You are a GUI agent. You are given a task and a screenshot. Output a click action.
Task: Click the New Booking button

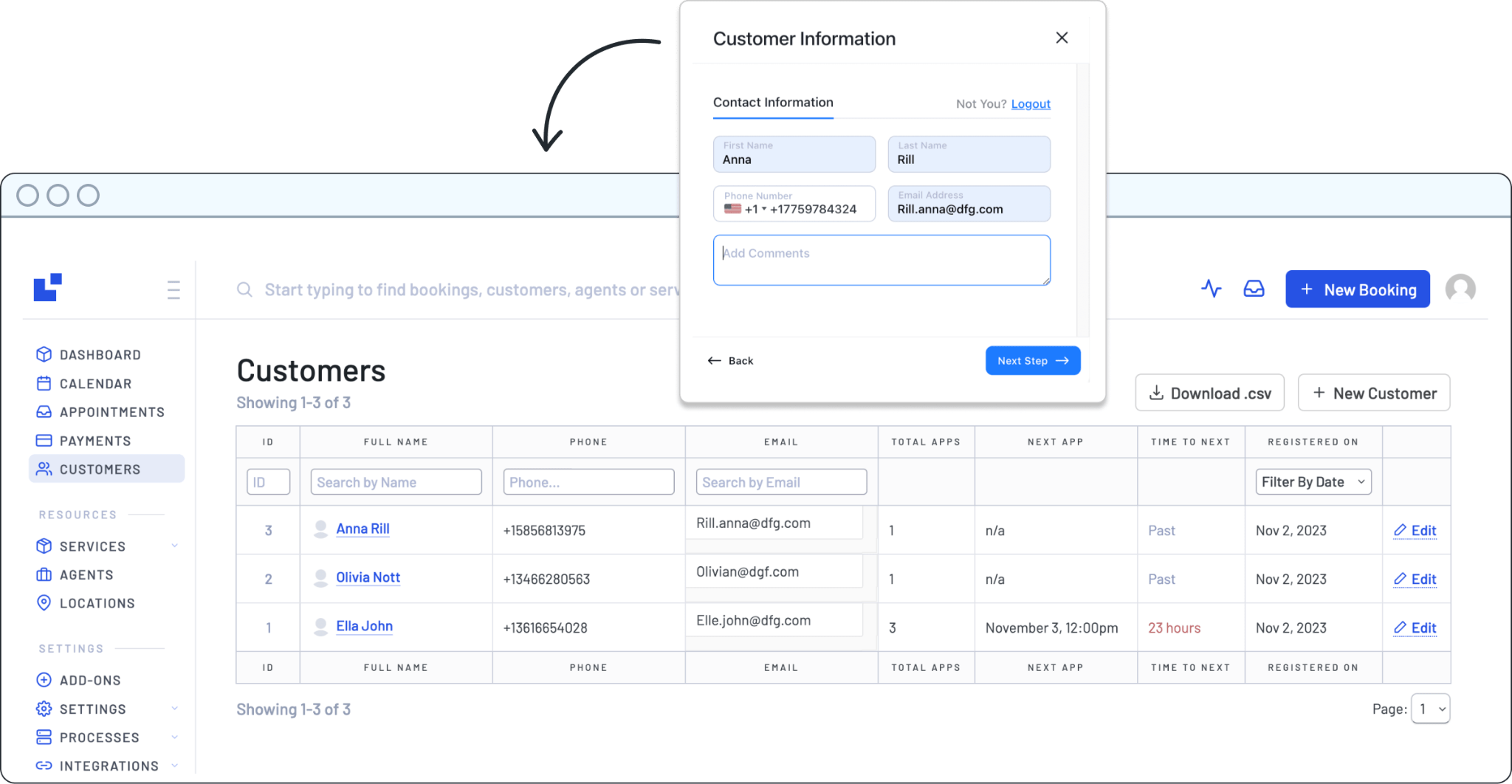point(1357,289)
